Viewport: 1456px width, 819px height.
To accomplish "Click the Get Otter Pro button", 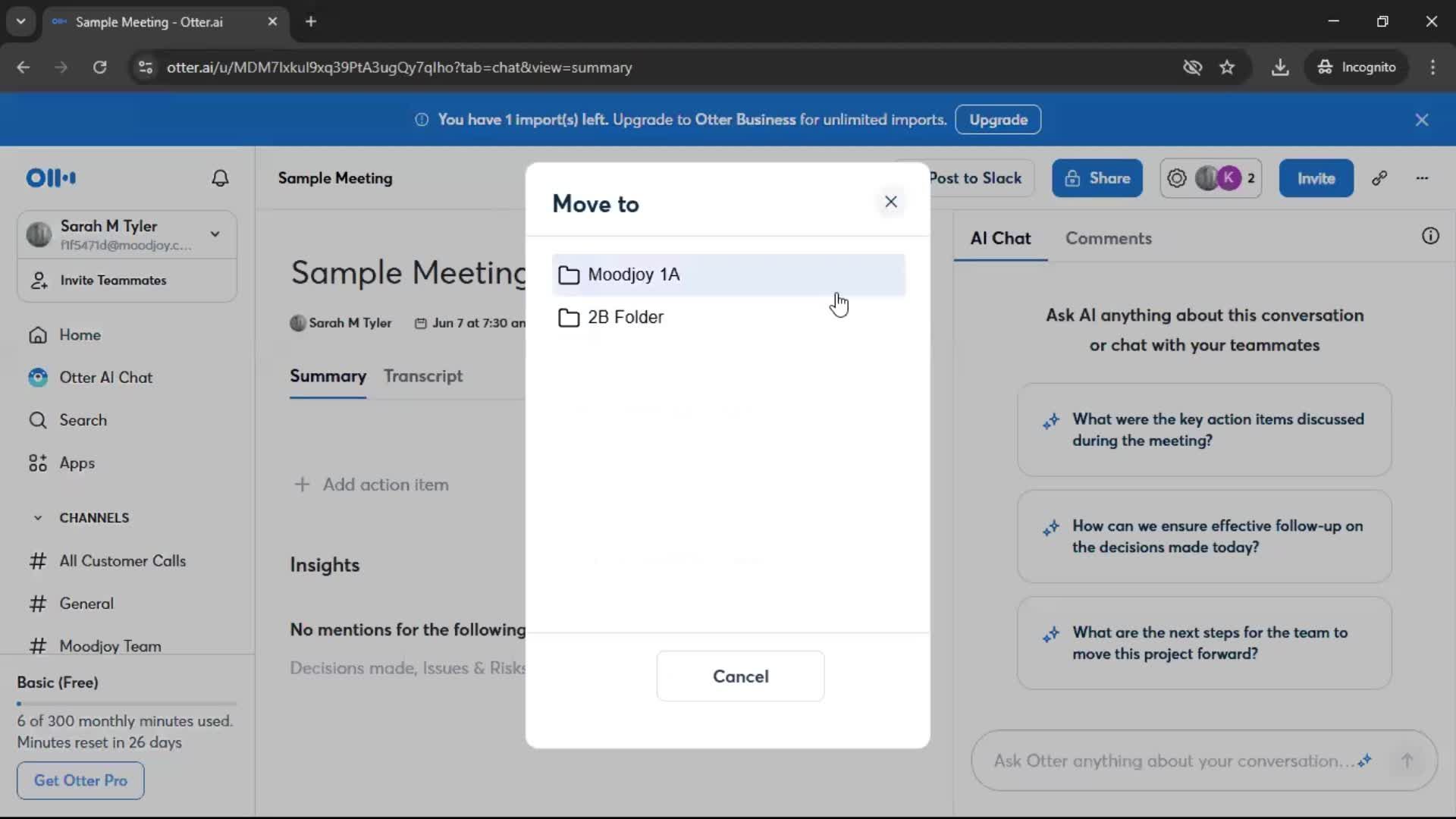I will (80, 780).
